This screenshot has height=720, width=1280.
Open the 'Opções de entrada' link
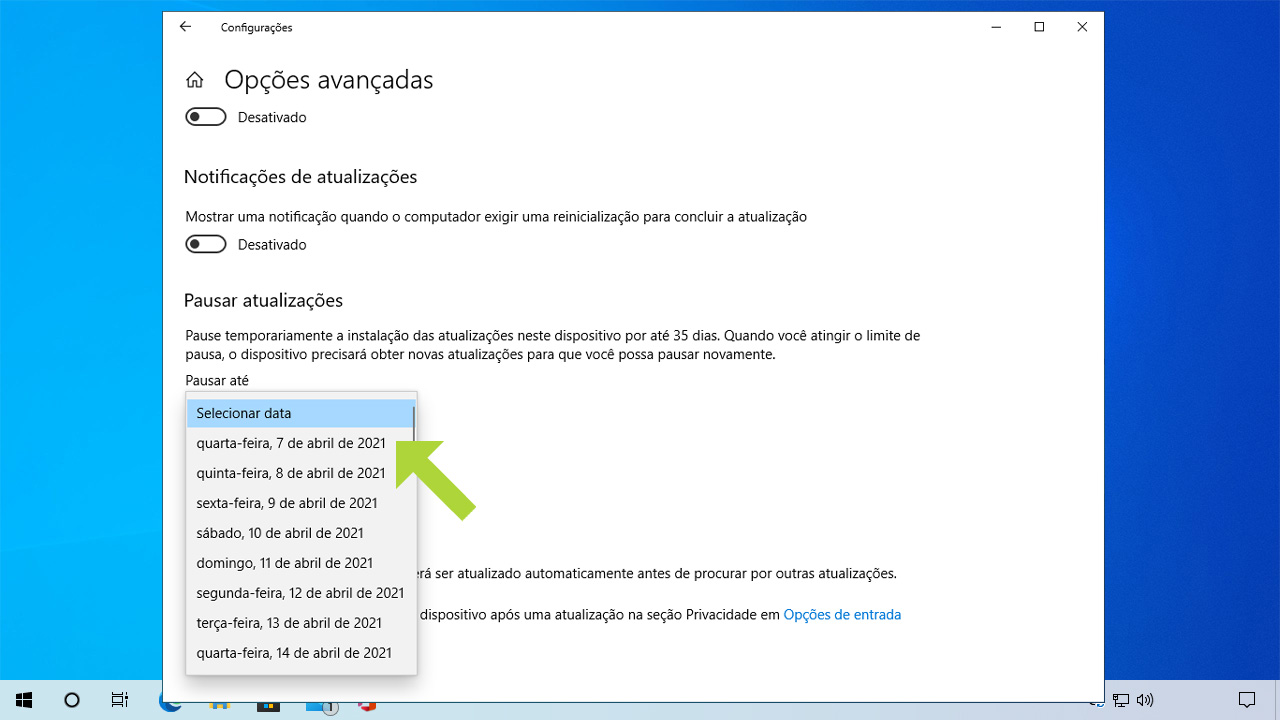842,615
